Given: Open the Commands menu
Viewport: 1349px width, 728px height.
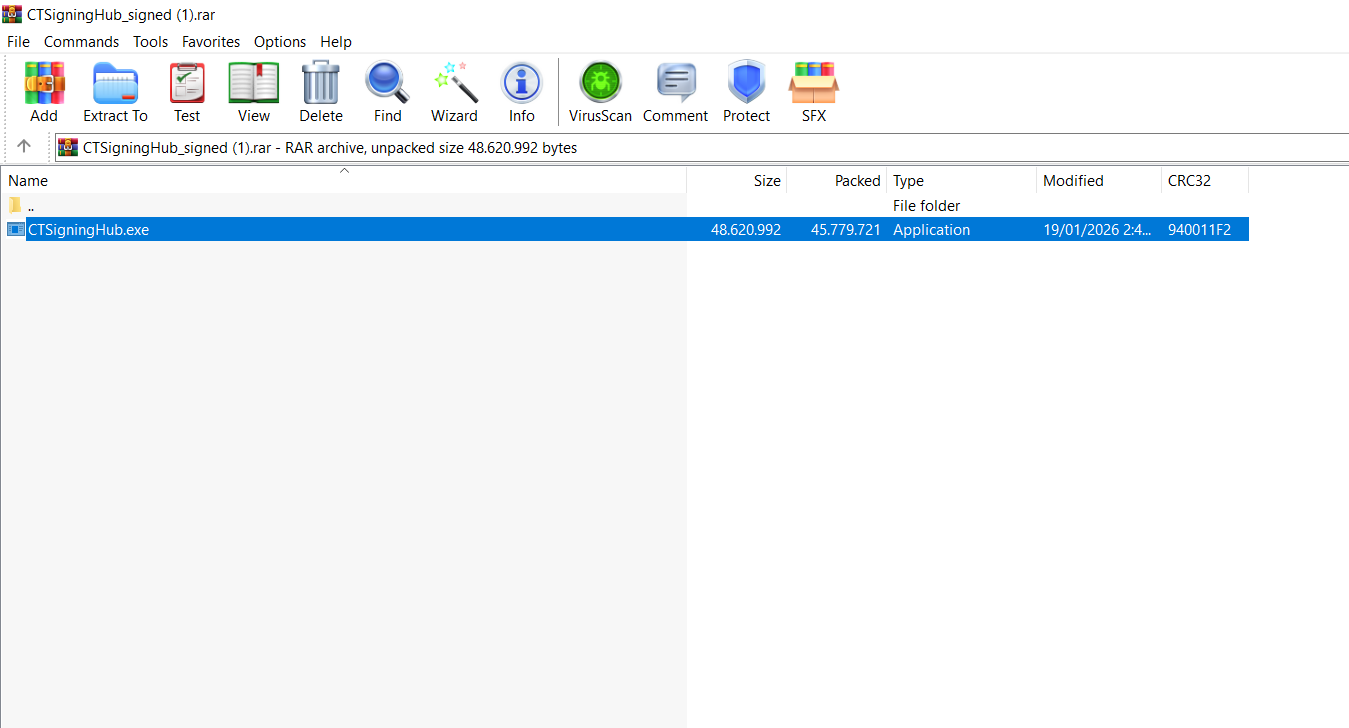Looking at the screenshot, I should point(81,42).
